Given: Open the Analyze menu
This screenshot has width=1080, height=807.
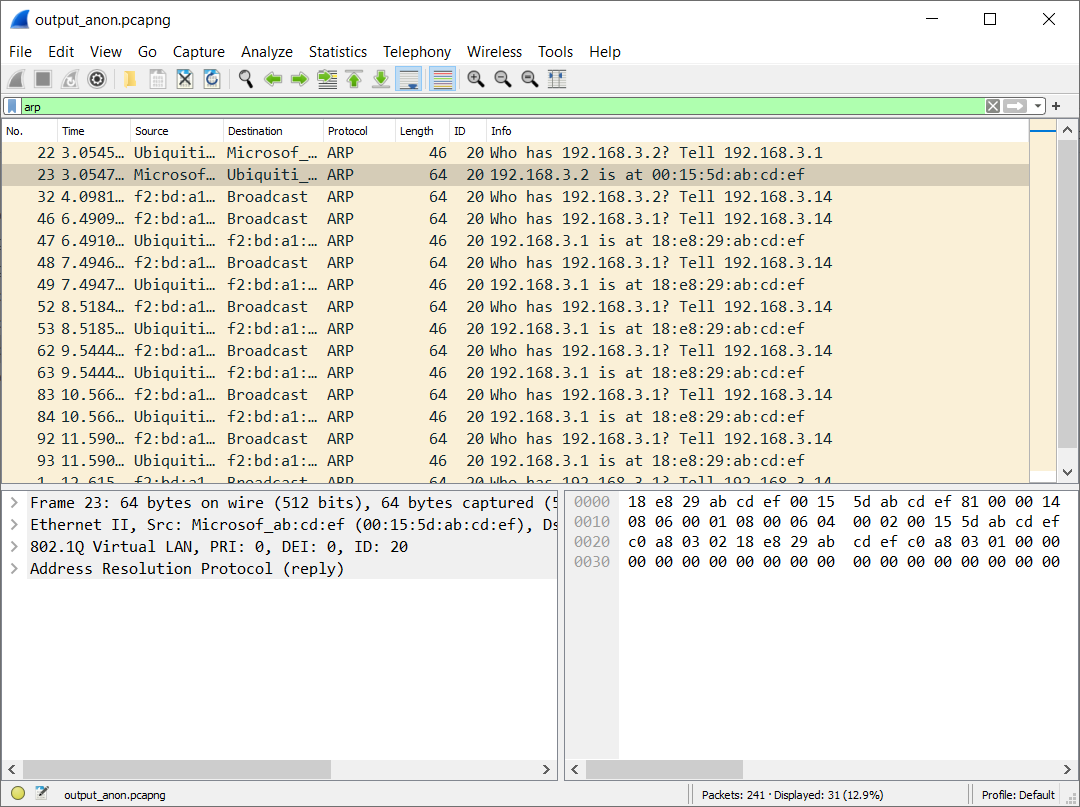Looking at the screenshot, I should 267,52.
